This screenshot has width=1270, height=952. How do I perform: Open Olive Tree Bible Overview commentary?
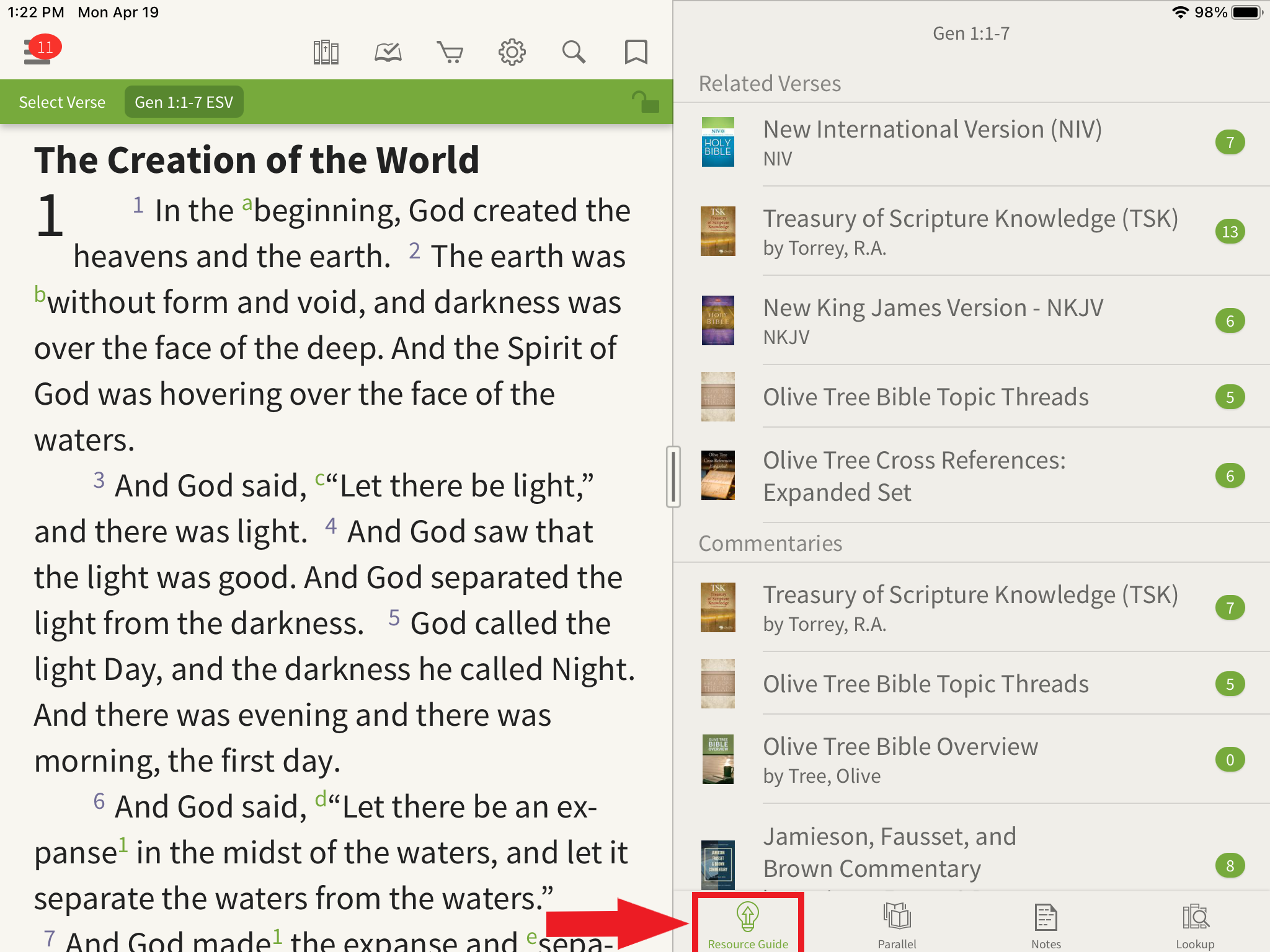pos(972,759)
